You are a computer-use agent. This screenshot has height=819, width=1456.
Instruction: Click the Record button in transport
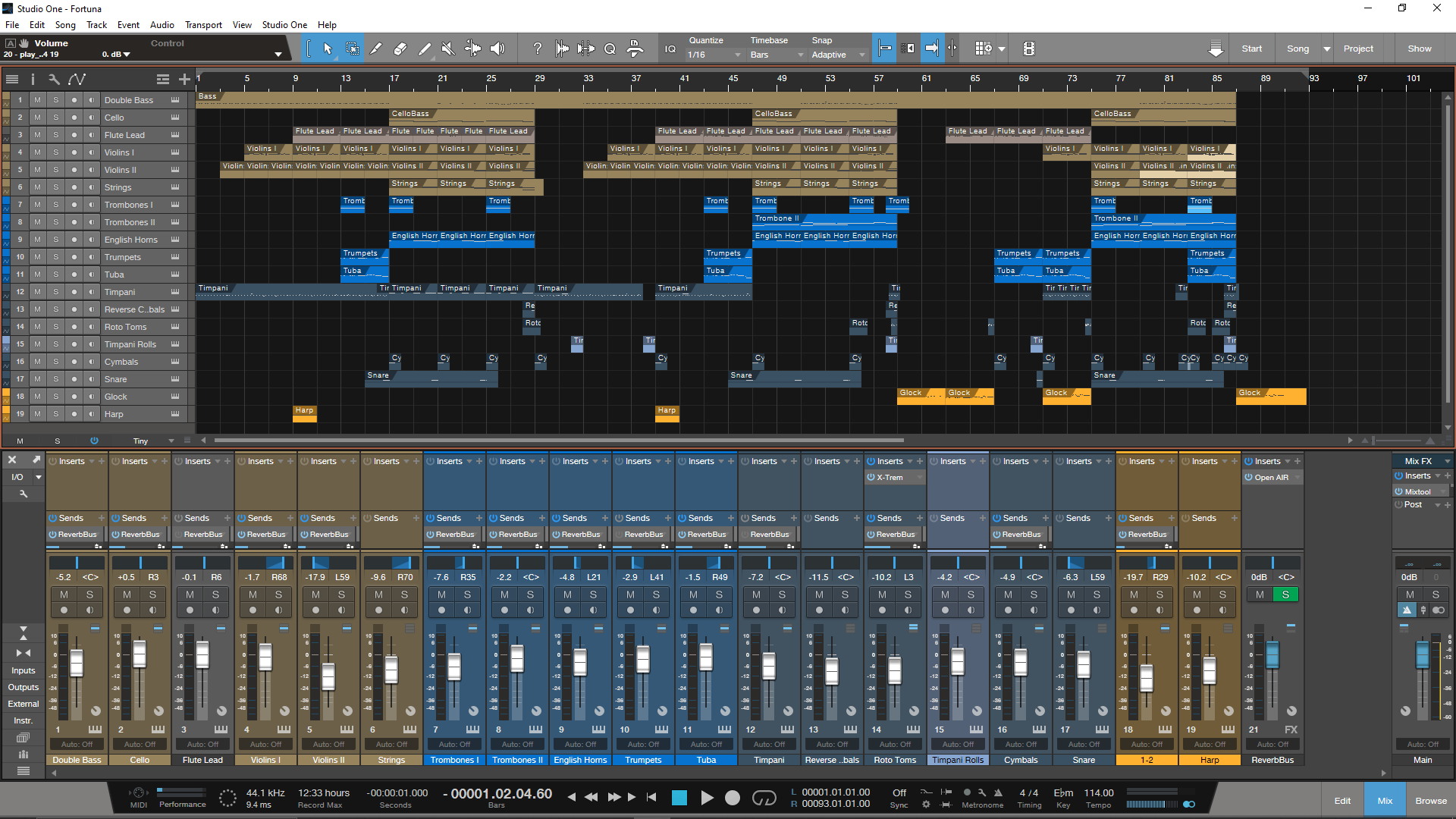coord(733,797)
